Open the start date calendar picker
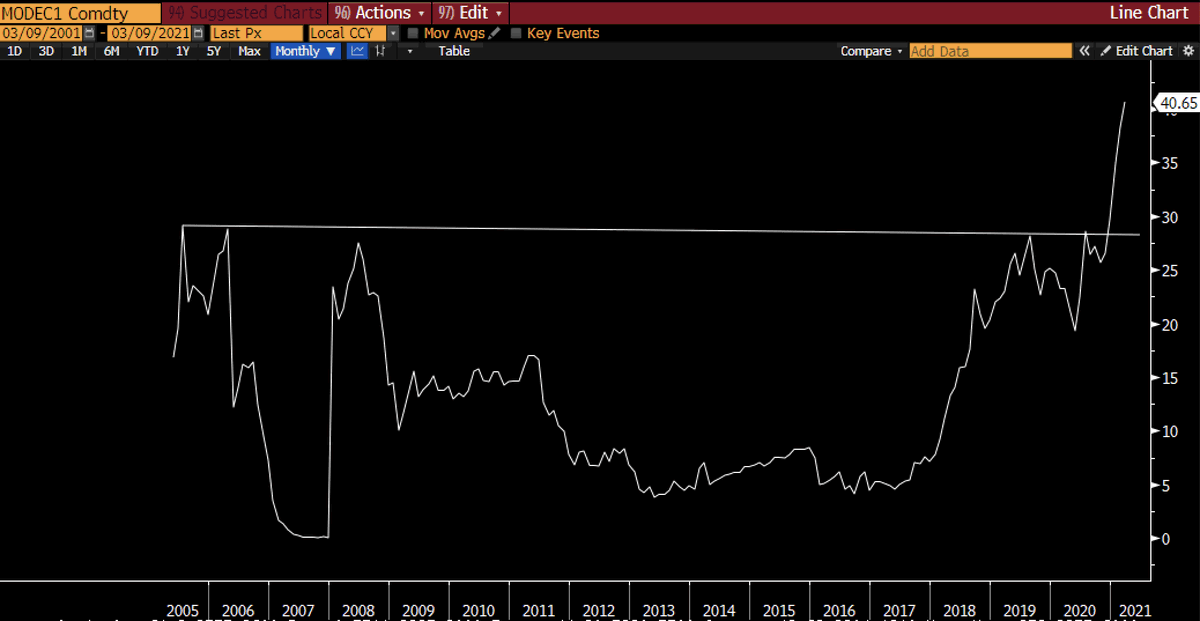Viewport: 1200px width, 621px height. [89, 33]
